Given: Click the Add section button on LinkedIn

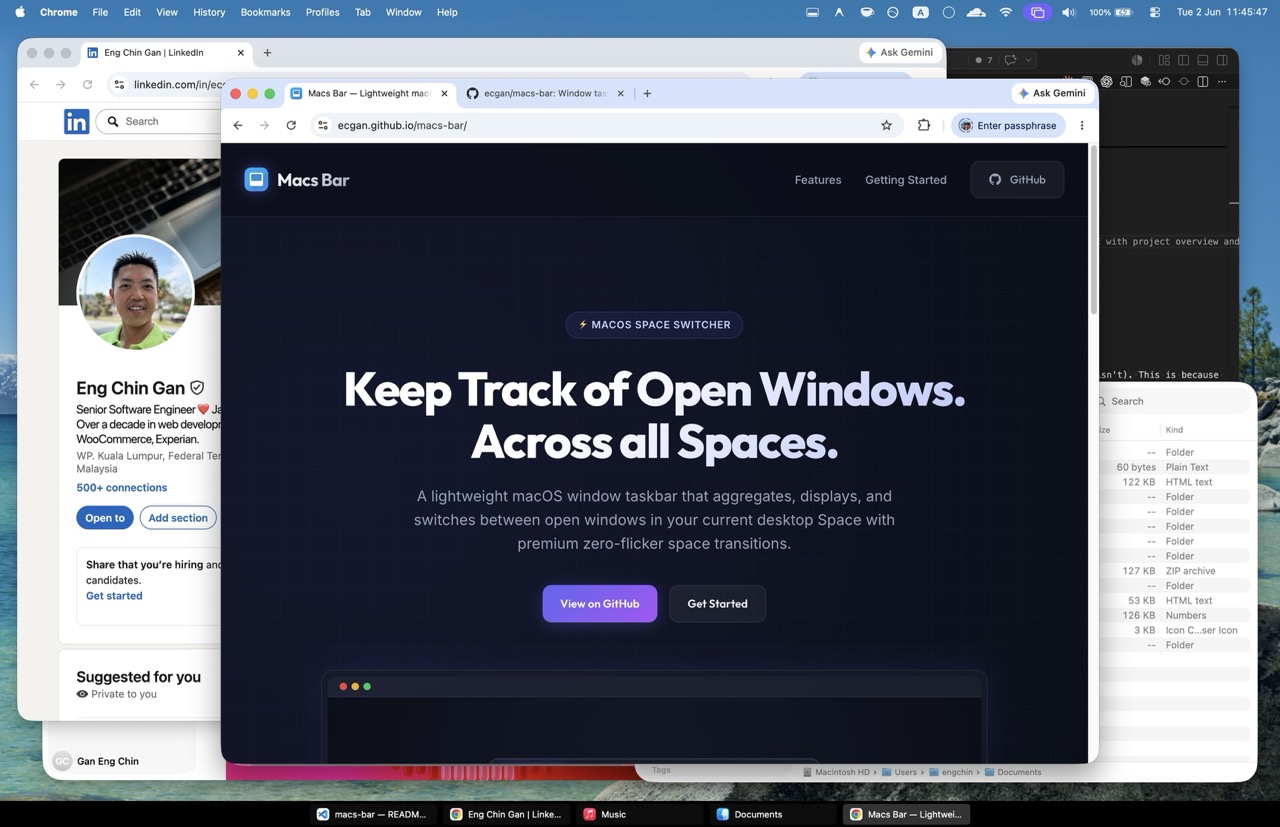Looking at the screenshot, I should 178,518.
